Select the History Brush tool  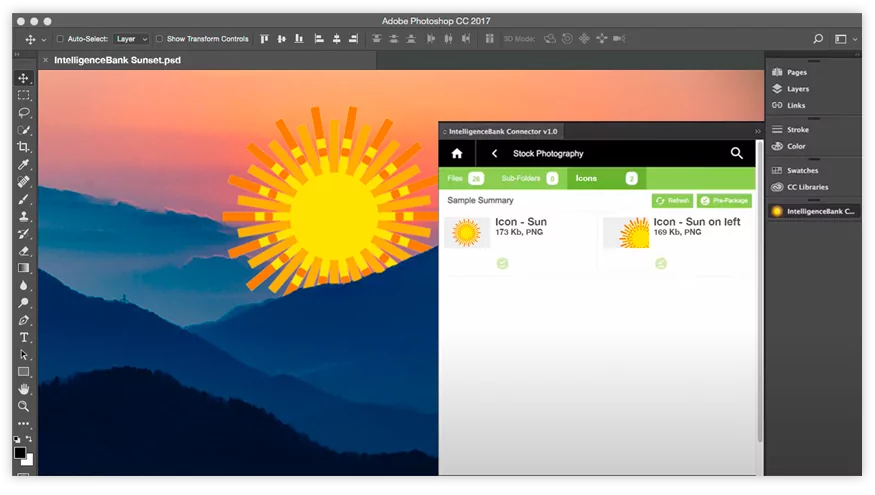point(23,234)
